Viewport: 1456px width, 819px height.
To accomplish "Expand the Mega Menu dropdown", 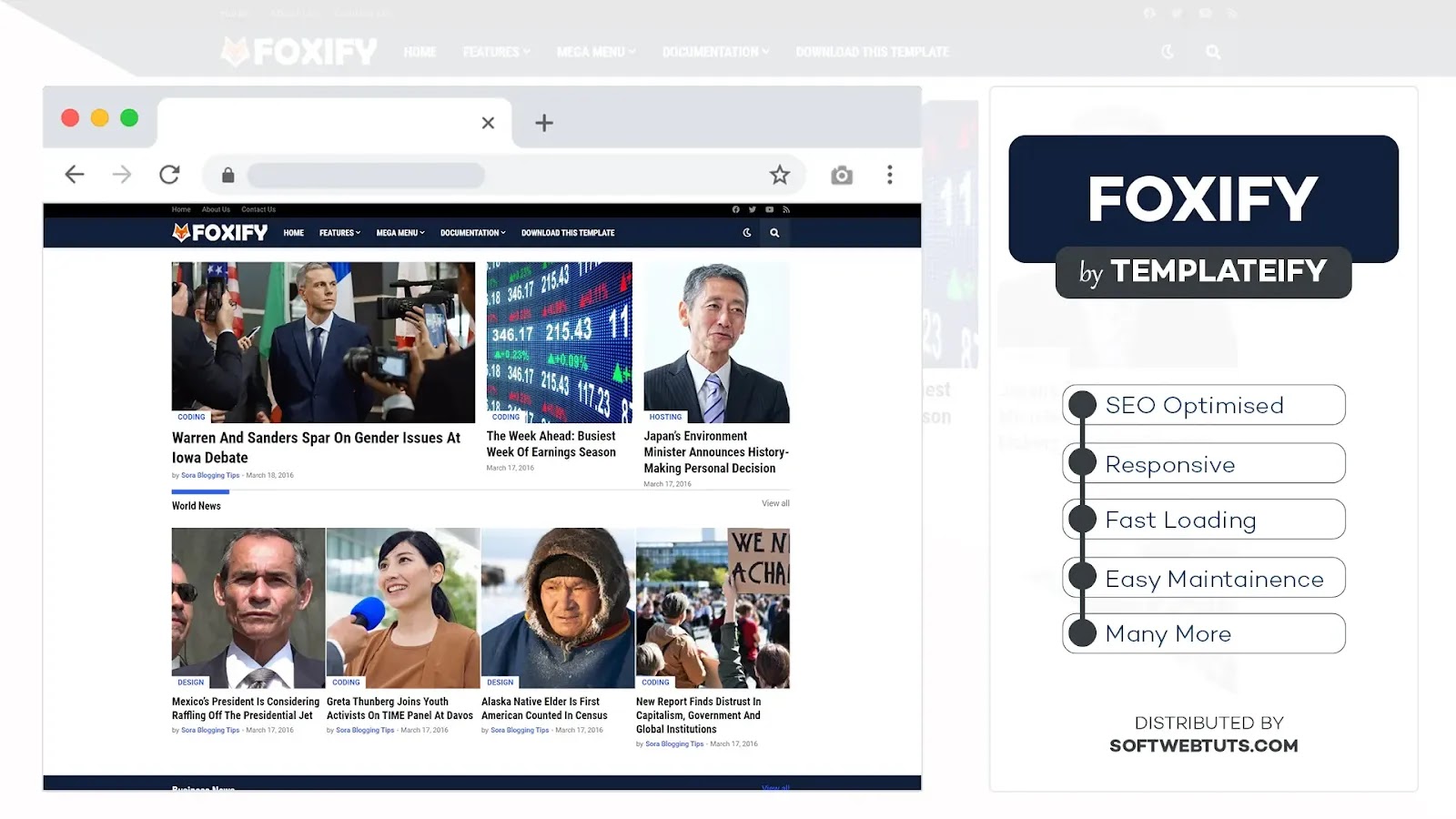I will coord(400,233).
